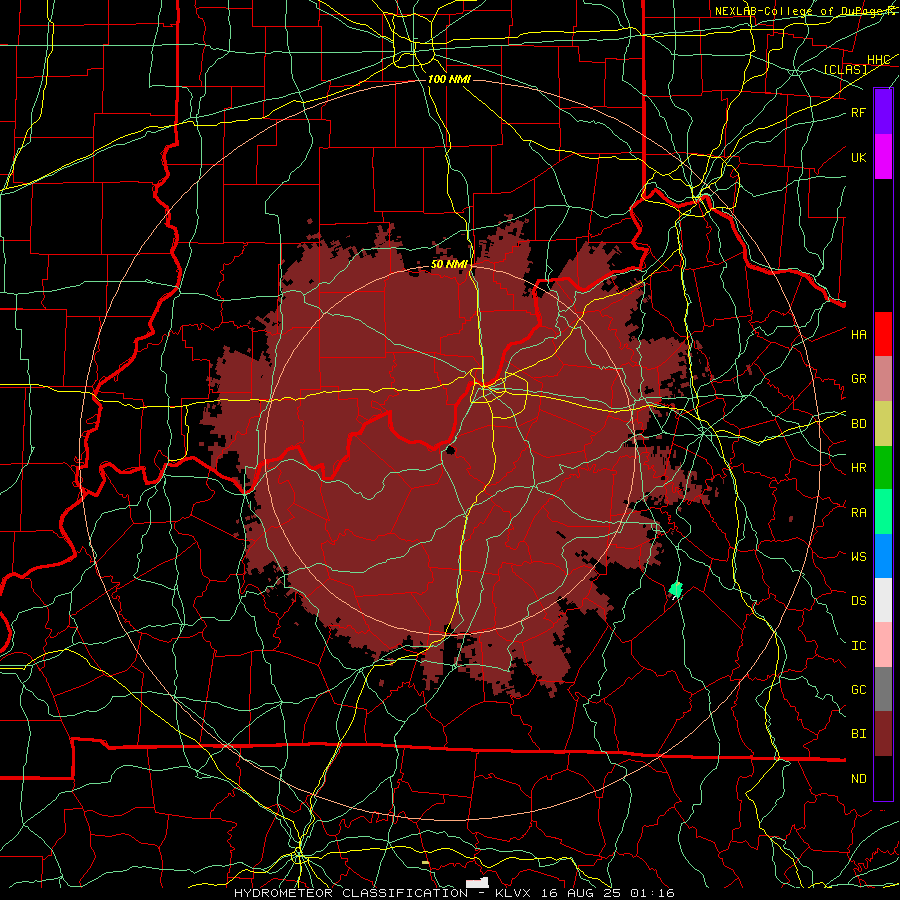
Task: Click the 50 NMI range ring label
Action: coord(449,265)
